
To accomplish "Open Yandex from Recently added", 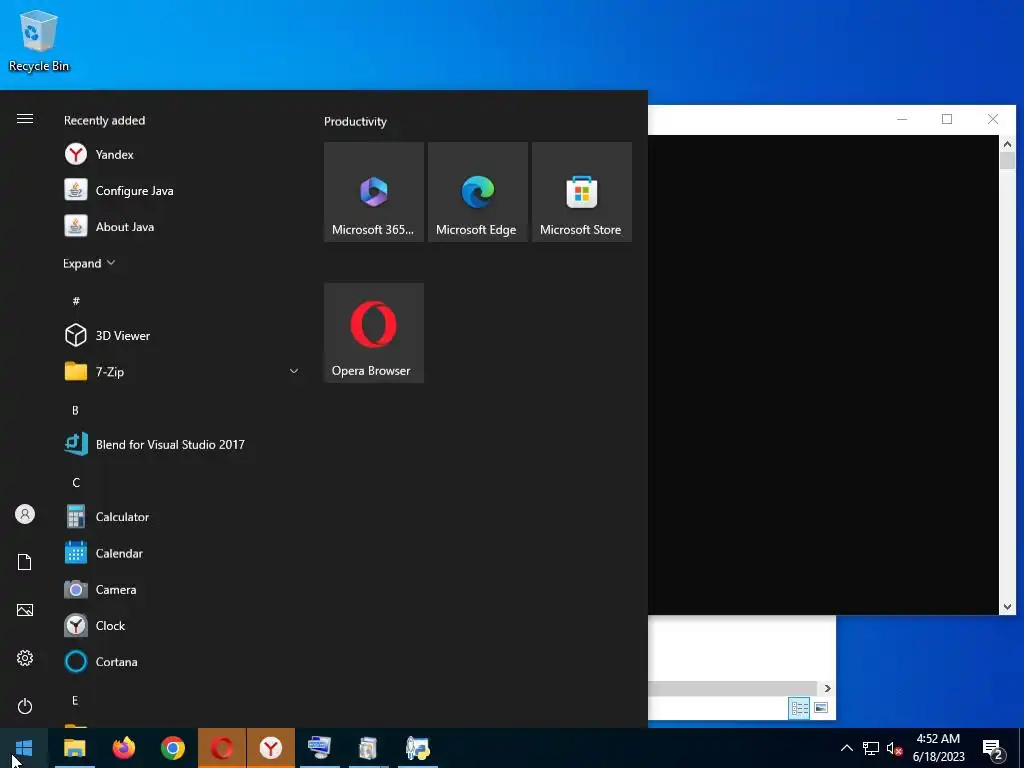I will click(181, 155).
